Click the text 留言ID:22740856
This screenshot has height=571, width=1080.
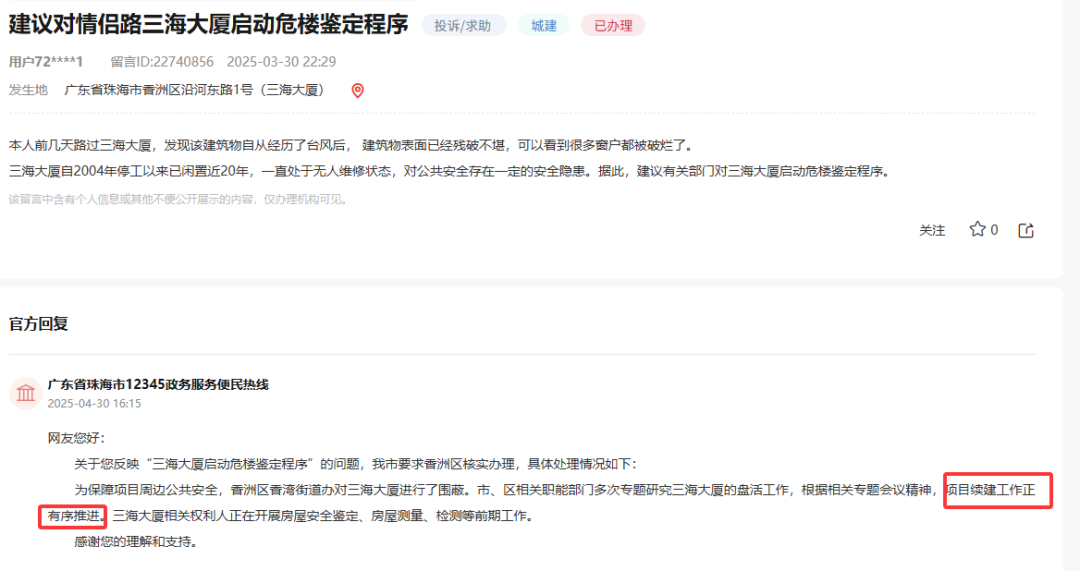click(x=162, y=62)
